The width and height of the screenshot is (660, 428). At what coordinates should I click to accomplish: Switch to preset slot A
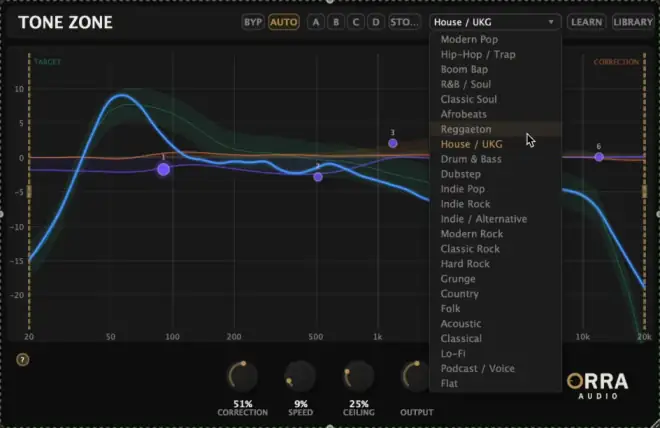(316, 22)
